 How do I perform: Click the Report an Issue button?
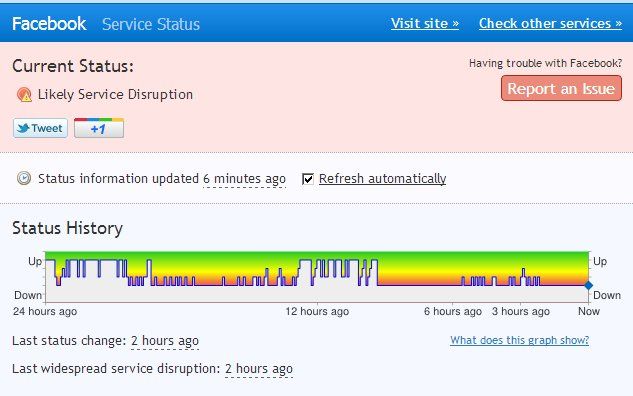pyautogui.click(x=561, y=88)
